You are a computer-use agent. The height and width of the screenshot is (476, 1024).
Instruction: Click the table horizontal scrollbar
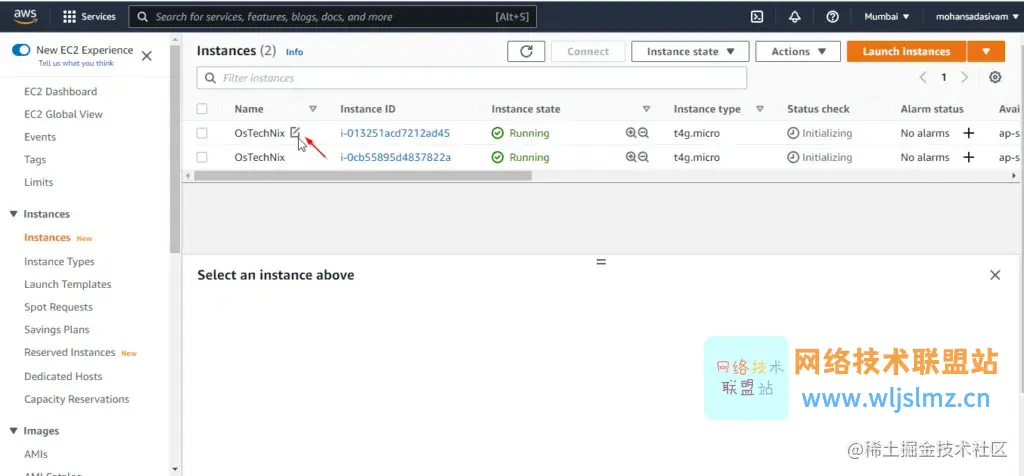pos(363,176)
